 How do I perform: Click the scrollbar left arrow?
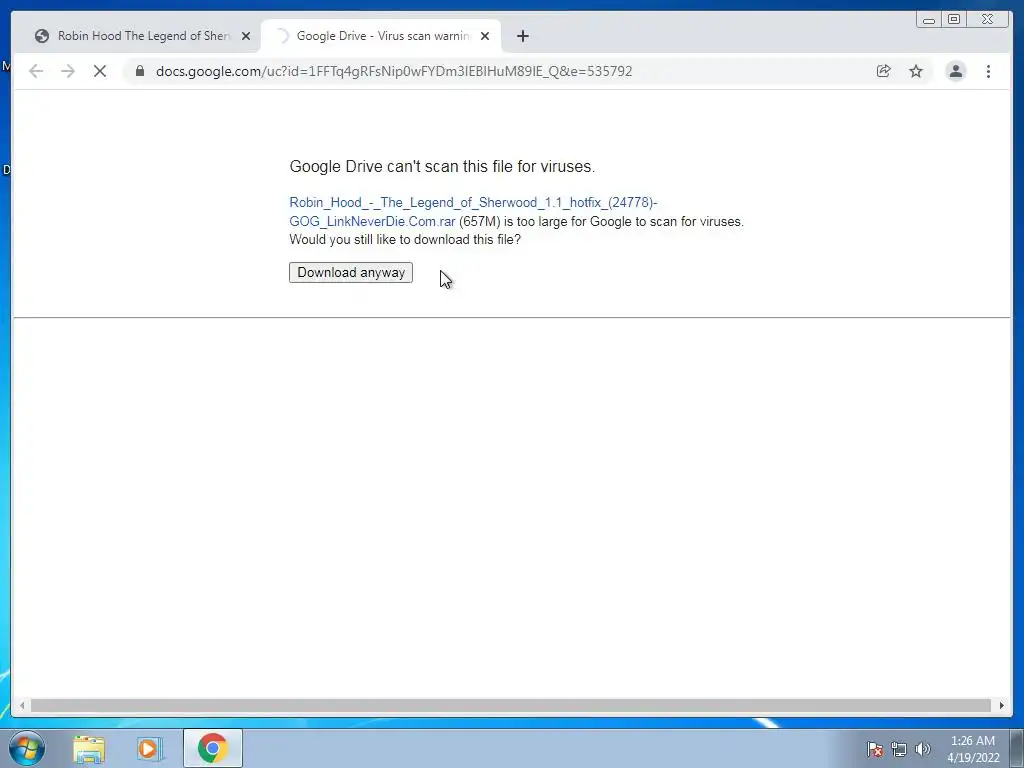[x=22, y=705]
